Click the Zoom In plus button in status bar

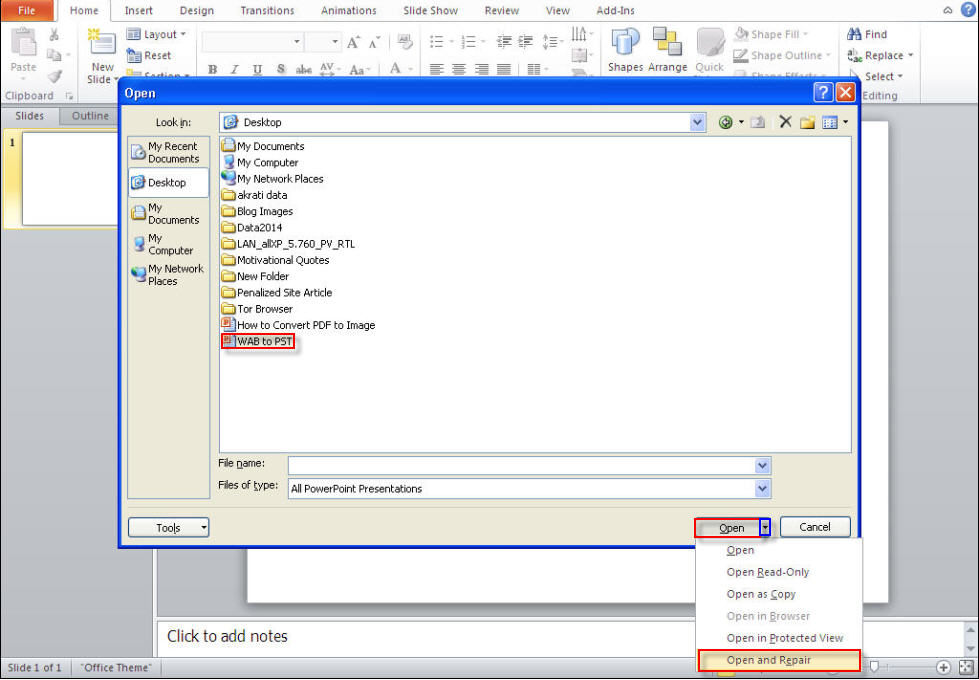943,667
